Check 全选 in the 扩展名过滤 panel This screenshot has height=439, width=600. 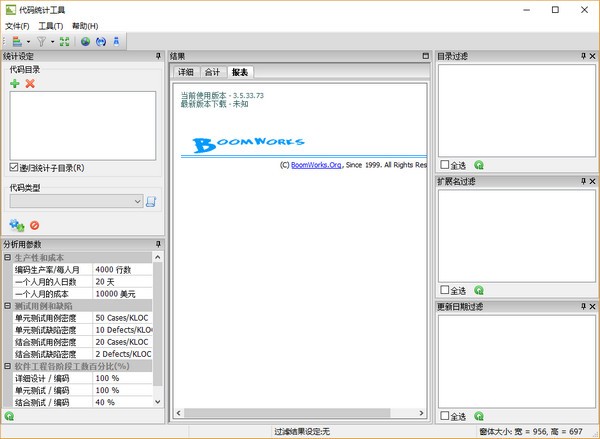pos(444,290)
